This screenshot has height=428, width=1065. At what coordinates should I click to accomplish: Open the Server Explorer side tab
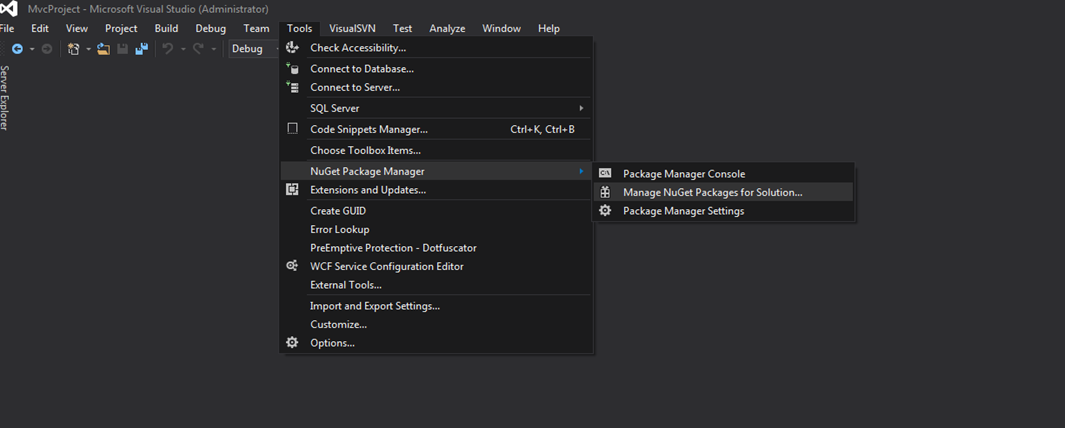click(x=5, y=97)
